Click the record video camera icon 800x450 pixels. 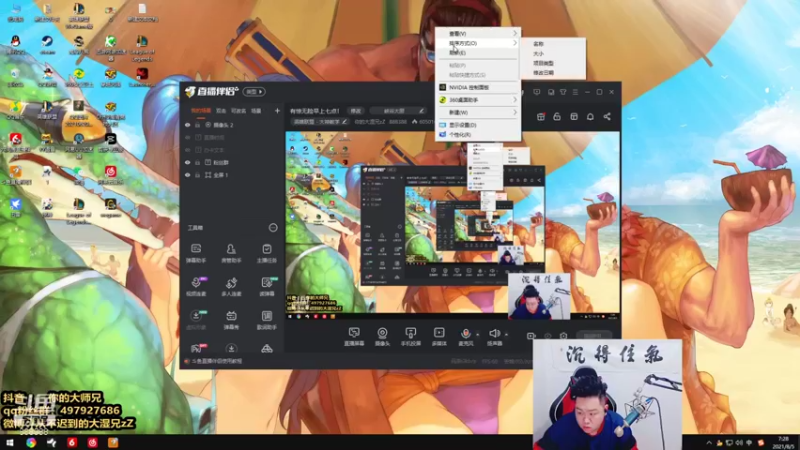pyautogui.click(x=531, y=336)
